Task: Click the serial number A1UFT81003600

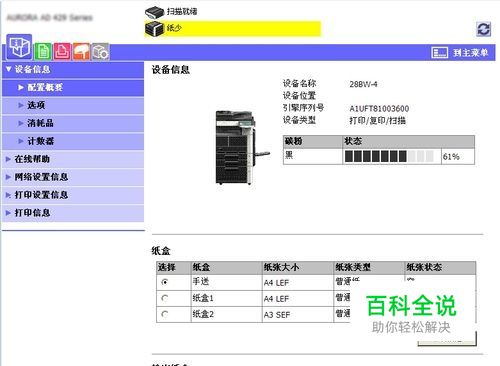Action: 379,109
